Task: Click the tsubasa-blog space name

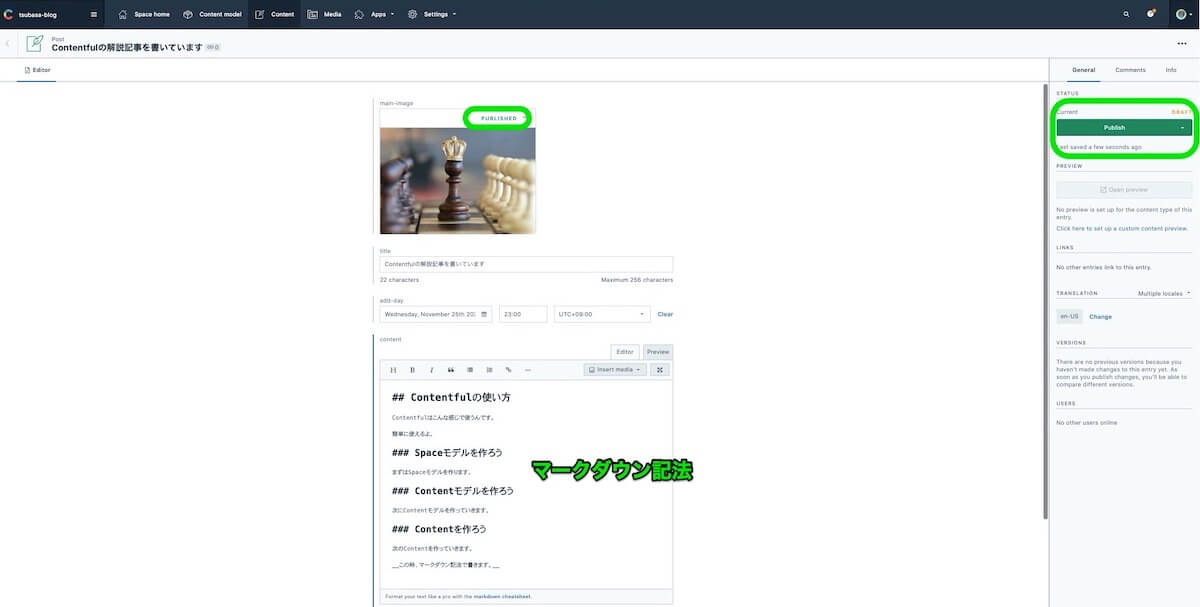Action: (x=38, y=14)
